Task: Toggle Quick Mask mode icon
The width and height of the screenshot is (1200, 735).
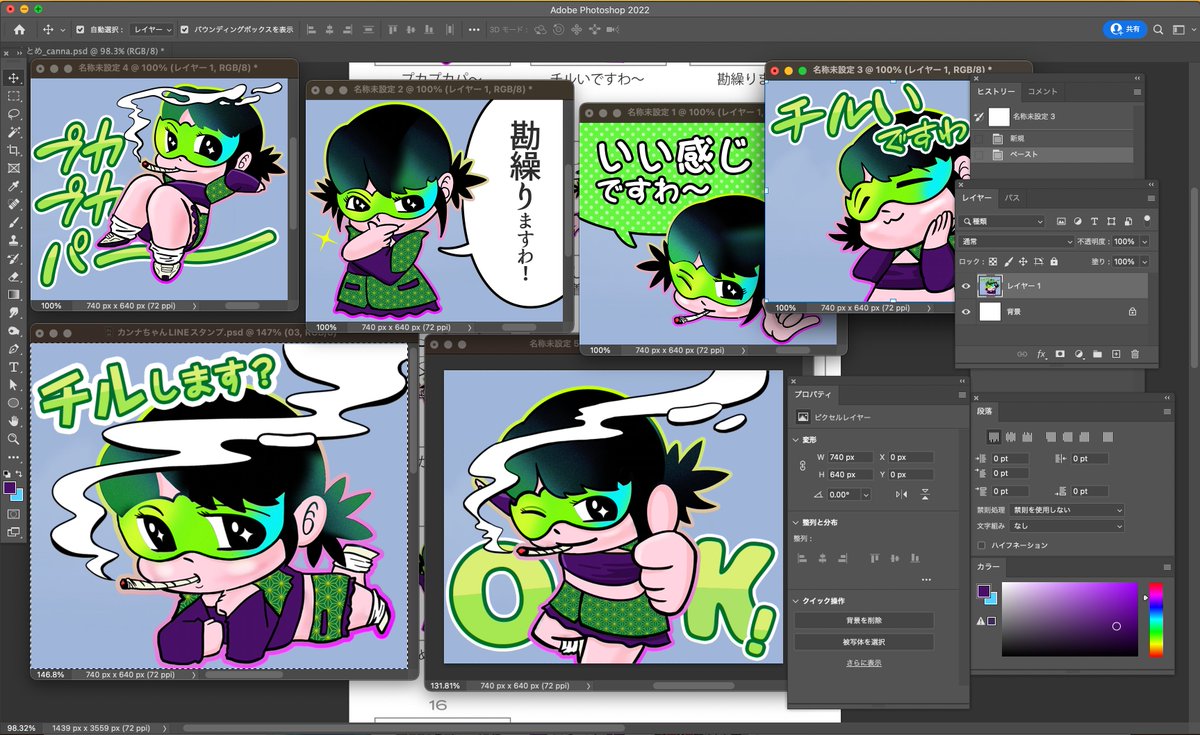Action: 14,514
